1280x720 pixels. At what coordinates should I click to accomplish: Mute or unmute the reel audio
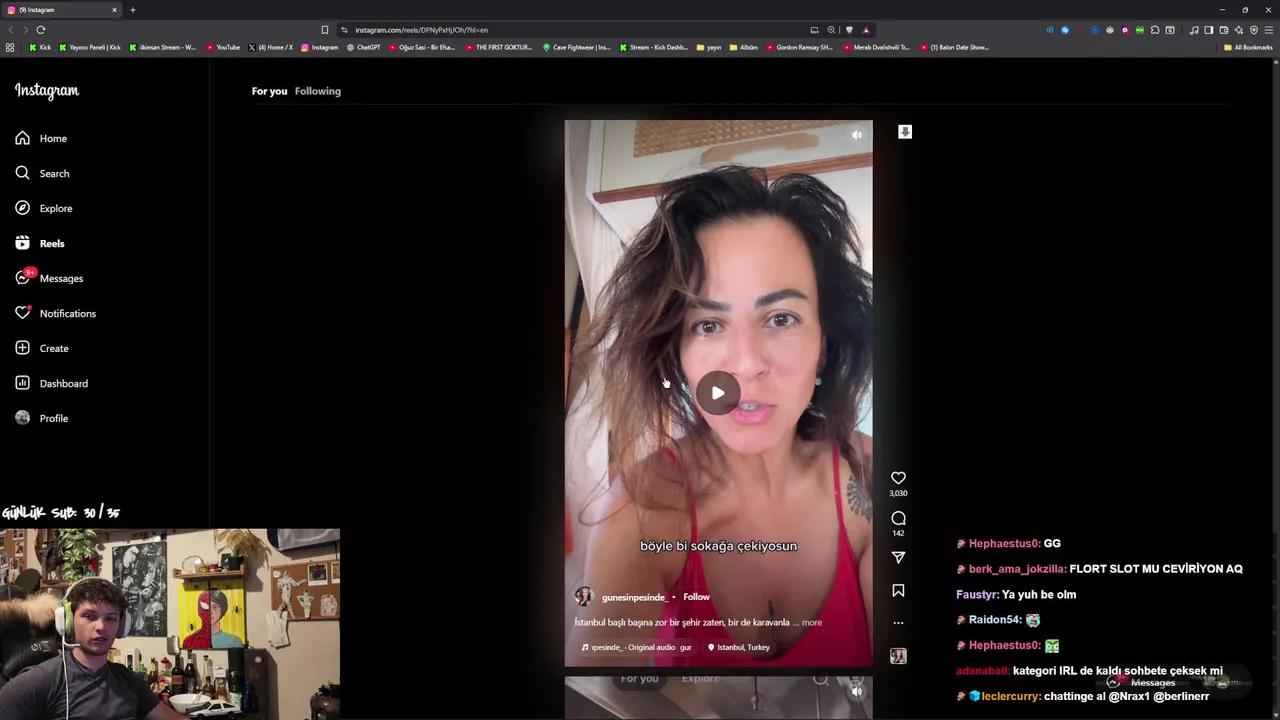856,135
